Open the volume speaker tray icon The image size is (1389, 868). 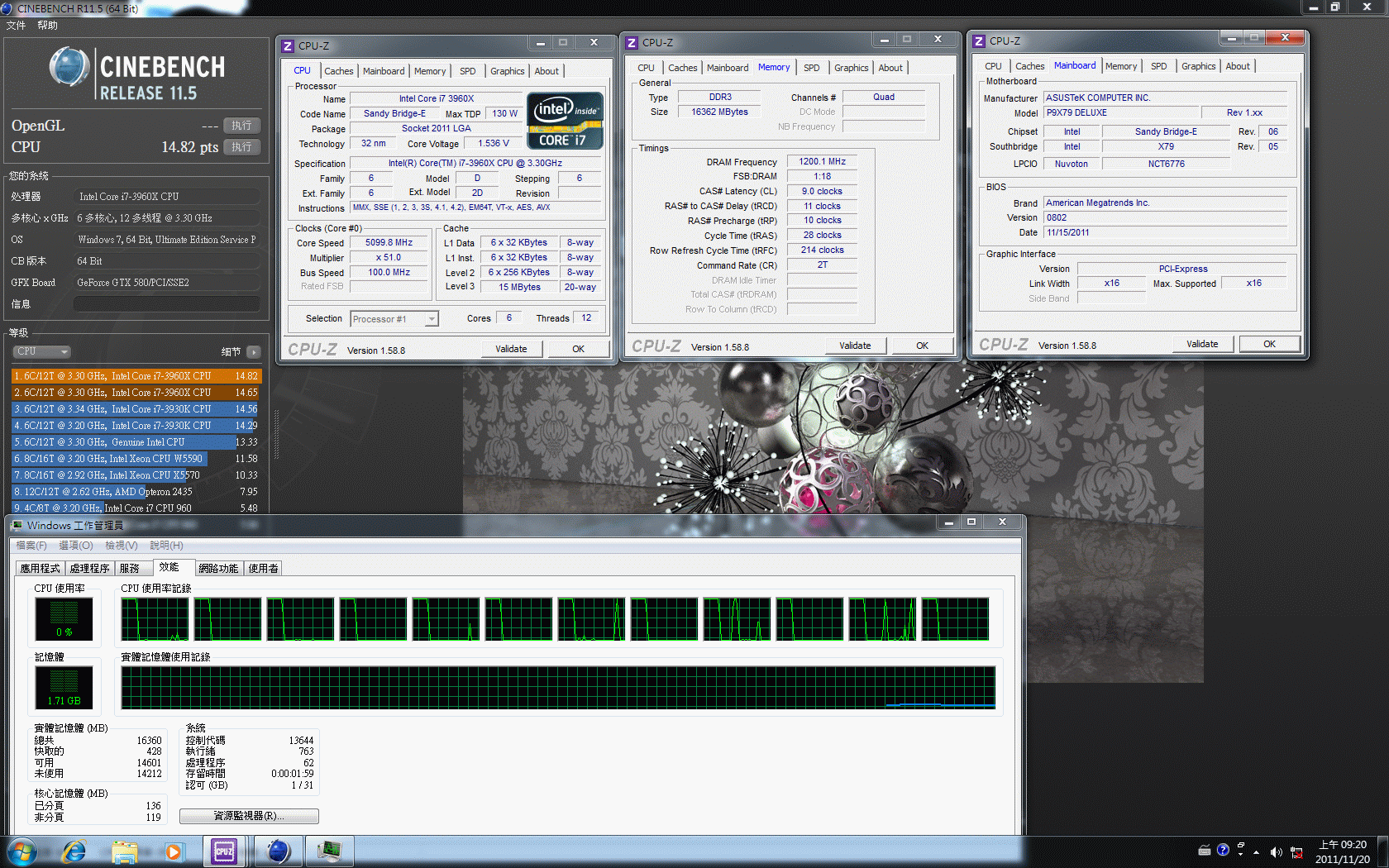tap(1276, 851)
